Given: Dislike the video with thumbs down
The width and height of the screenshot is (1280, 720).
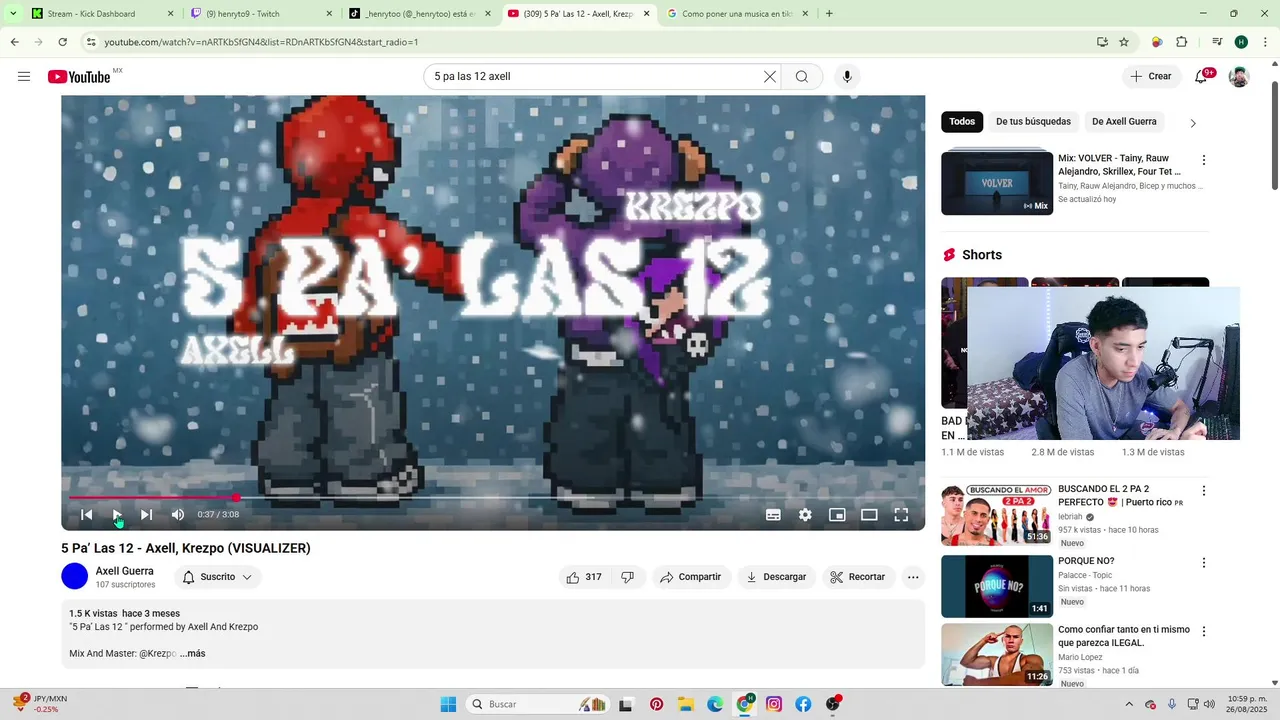Looking at the screenshot, I should pos(628,577).
